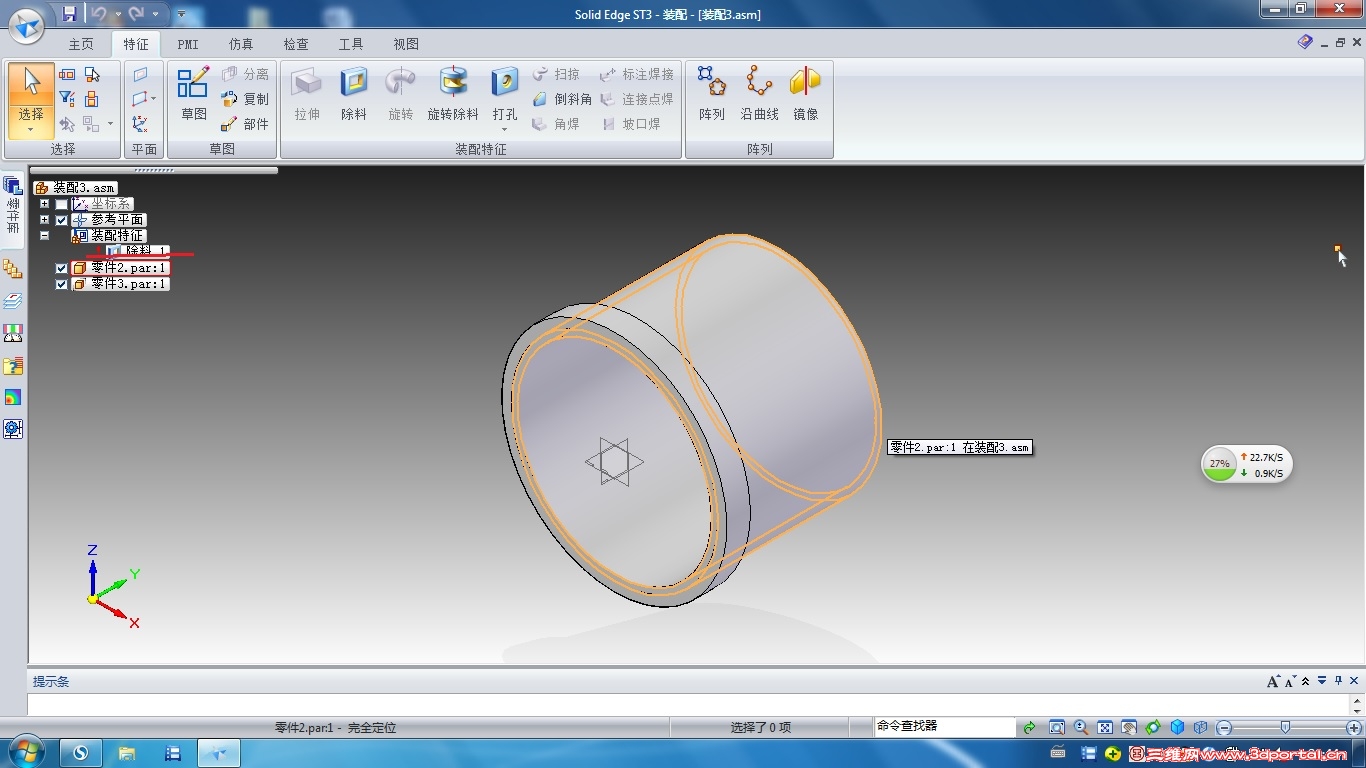Increase prompt bar font size
This screenshot has width=1366, height=768.
[1273, 681]
